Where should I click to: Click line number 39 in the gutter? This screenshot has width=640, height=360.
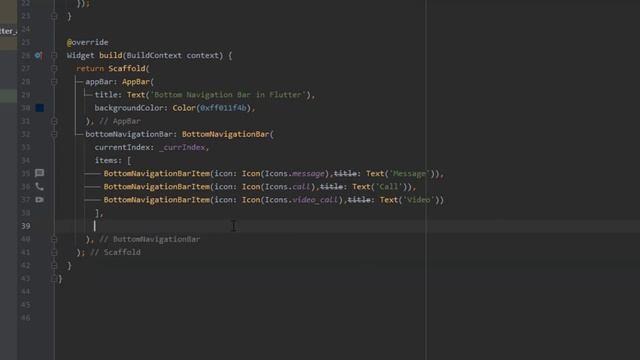[x=26, y=226]
